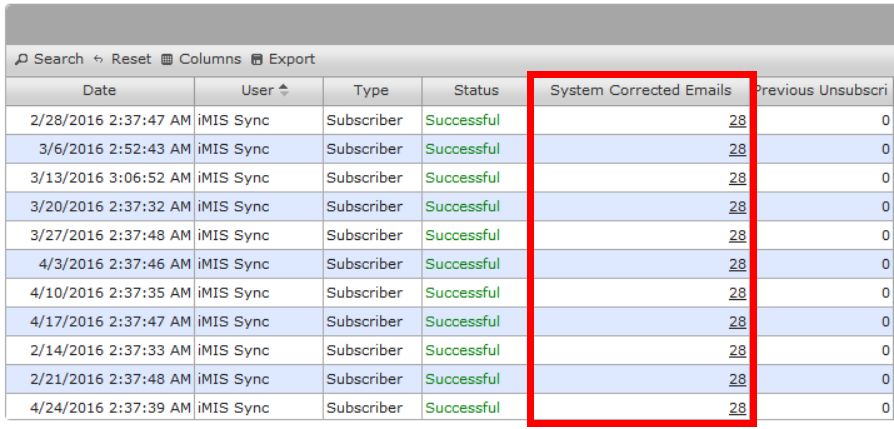The image size is (894, 429).
Task: Click the Export label in toolbar
Action: (x=292, y=59)
